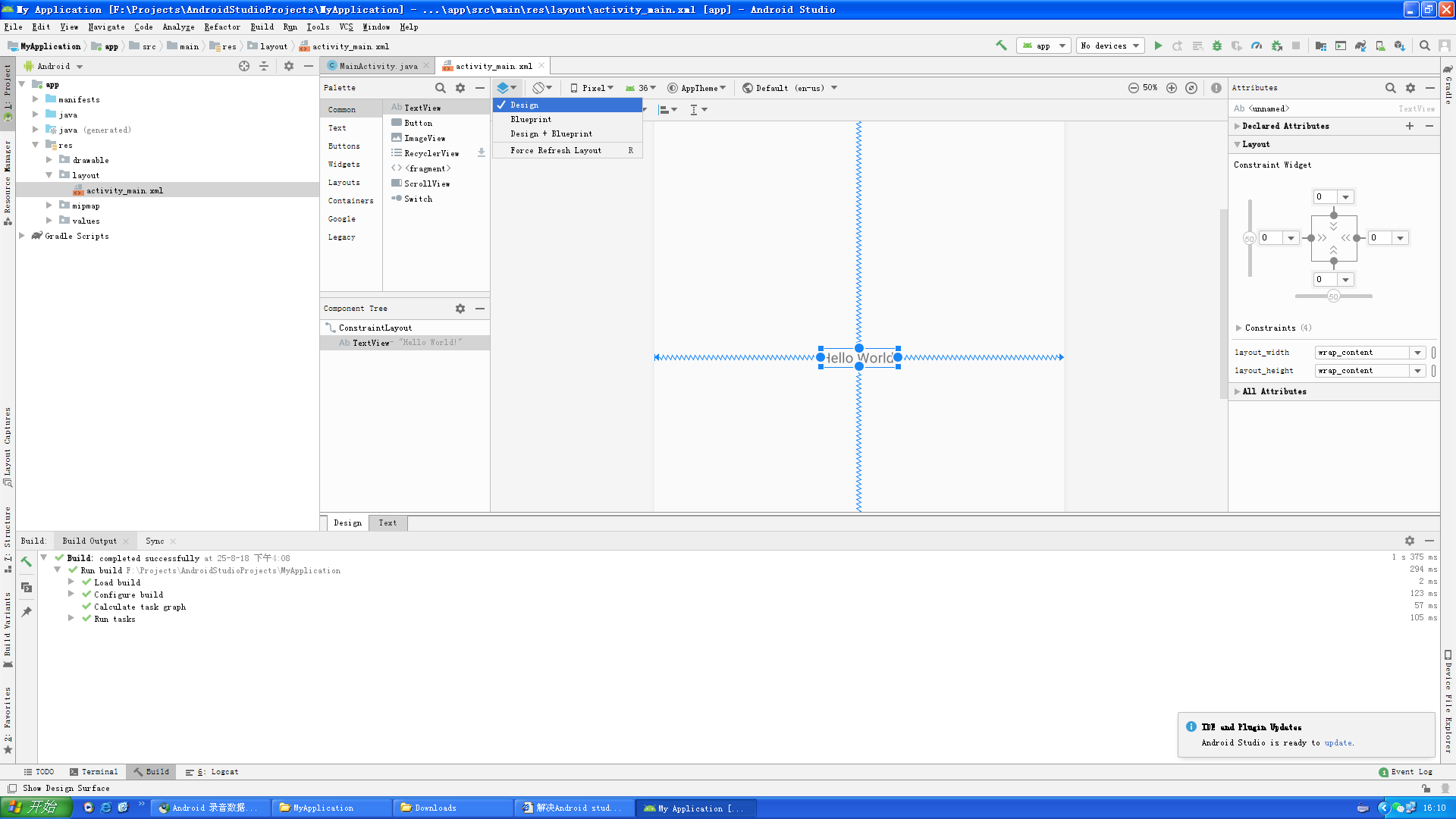Viewport: 1456px width, 819px height.
Task: Open Component Tree settings gear
Action: (x=460, y=309)
